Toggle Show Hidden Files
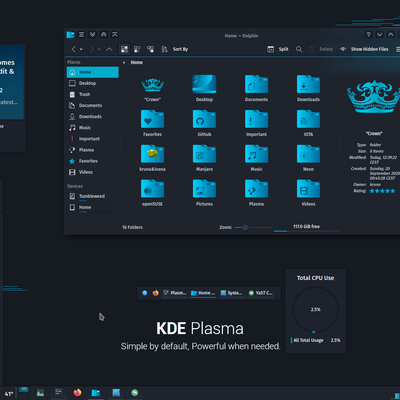400x400 pixels. click(x=364, y=49)
